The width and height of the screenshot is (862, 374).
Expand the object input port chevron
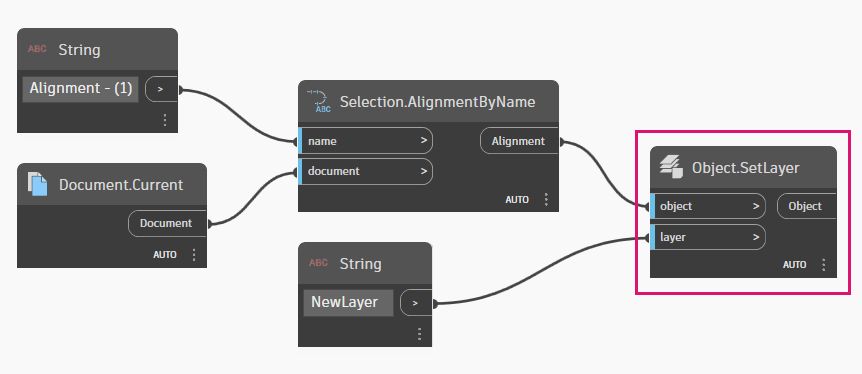tap(756, 206)
